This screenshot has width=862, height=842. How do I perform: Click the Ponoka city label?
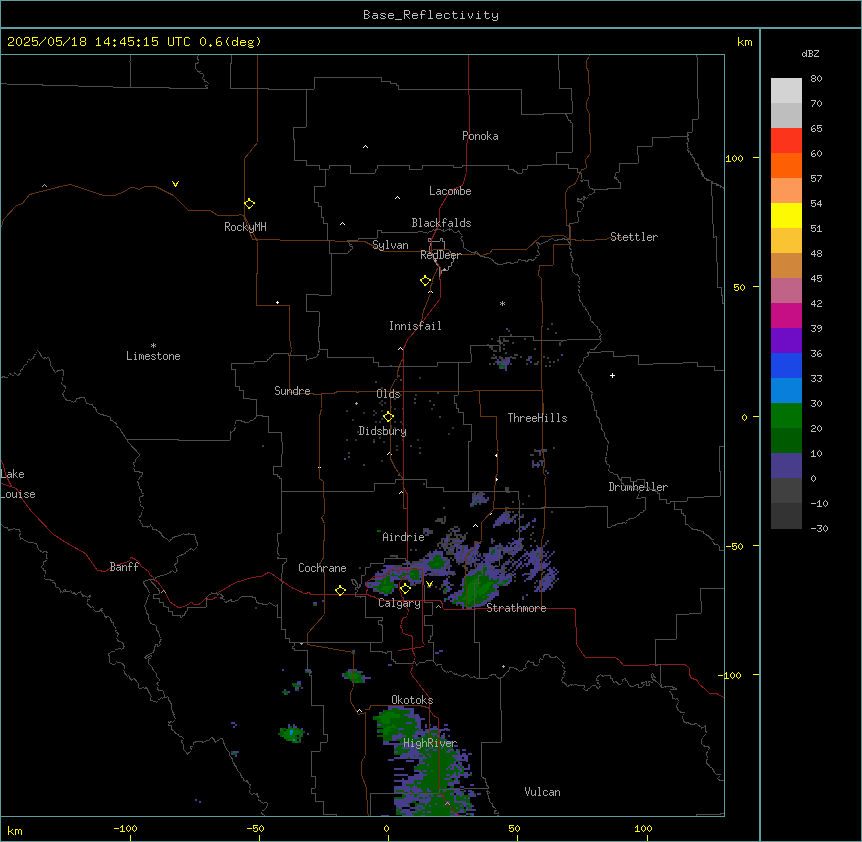point(480,136)
